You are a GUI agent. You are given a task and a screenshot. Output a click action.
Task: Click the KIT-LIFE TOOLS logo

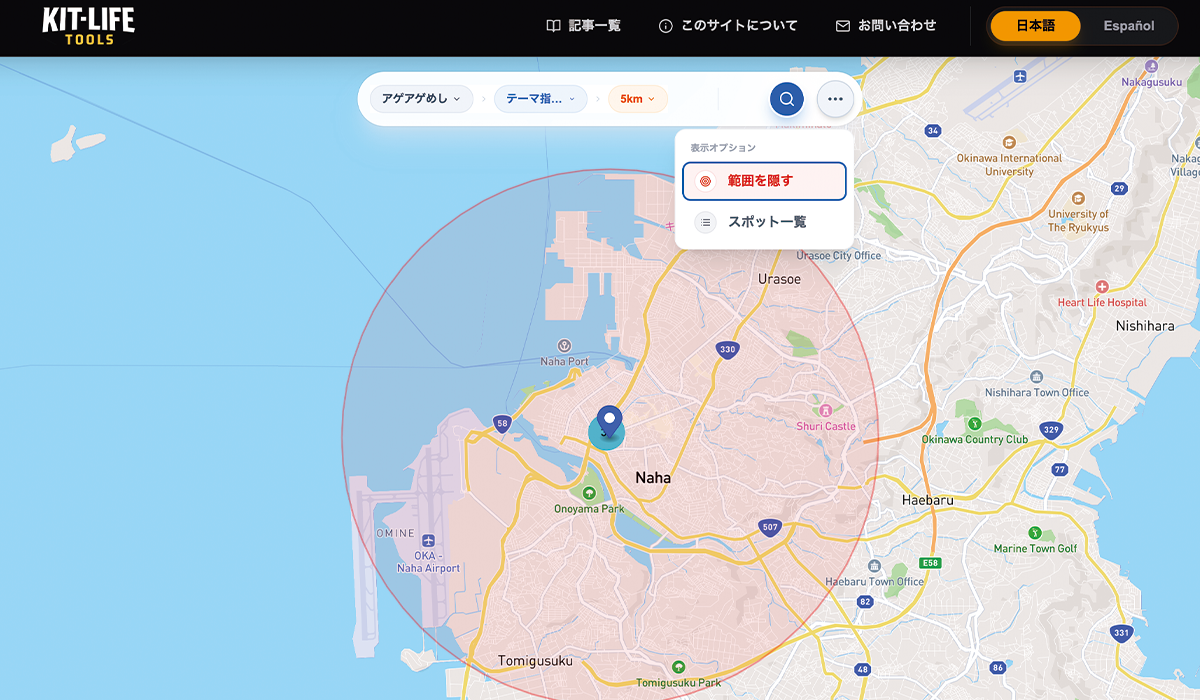tap(88, 26)
